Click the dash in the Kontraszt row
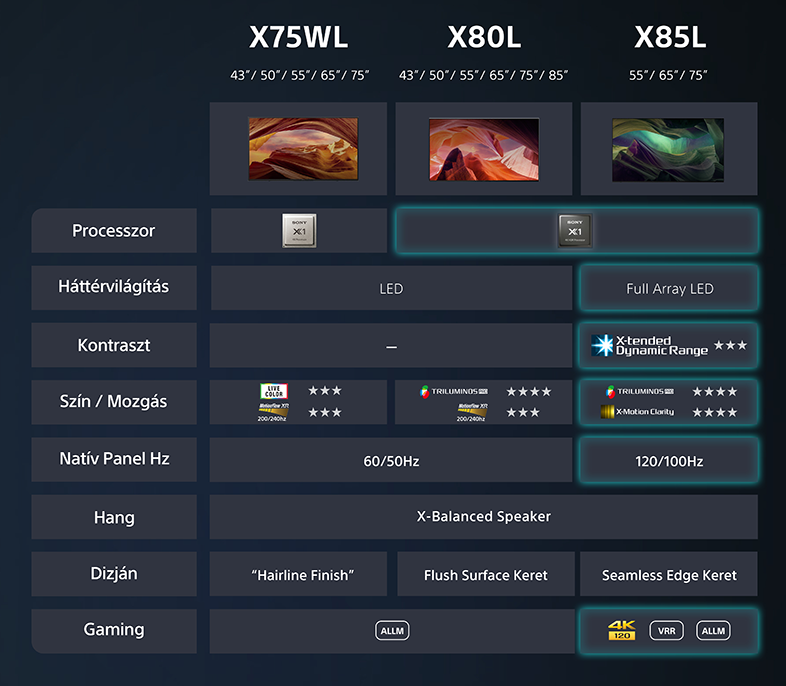786x686 pixels. click(391, 347)
